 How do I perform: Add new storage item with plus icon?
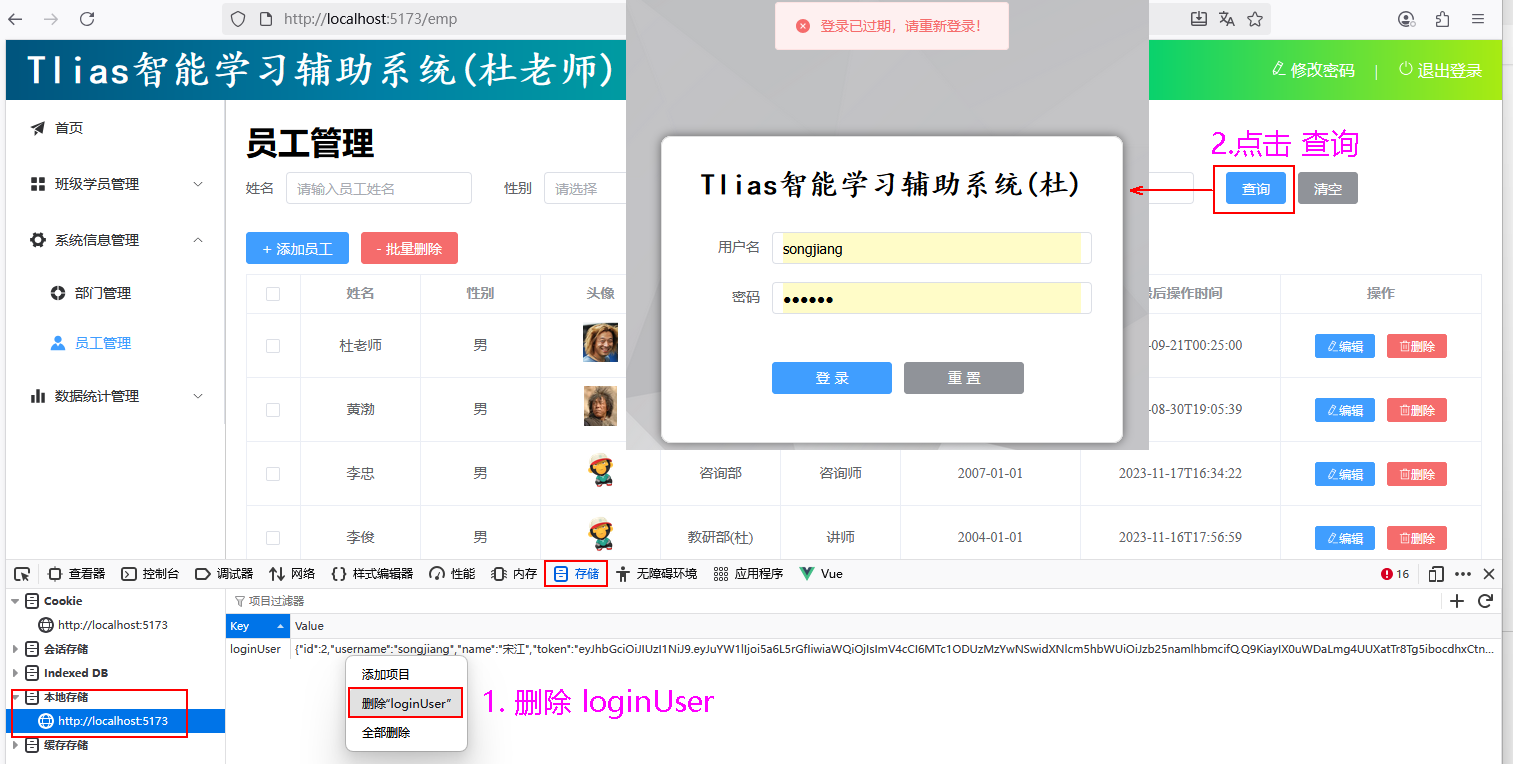(1457, 601)
